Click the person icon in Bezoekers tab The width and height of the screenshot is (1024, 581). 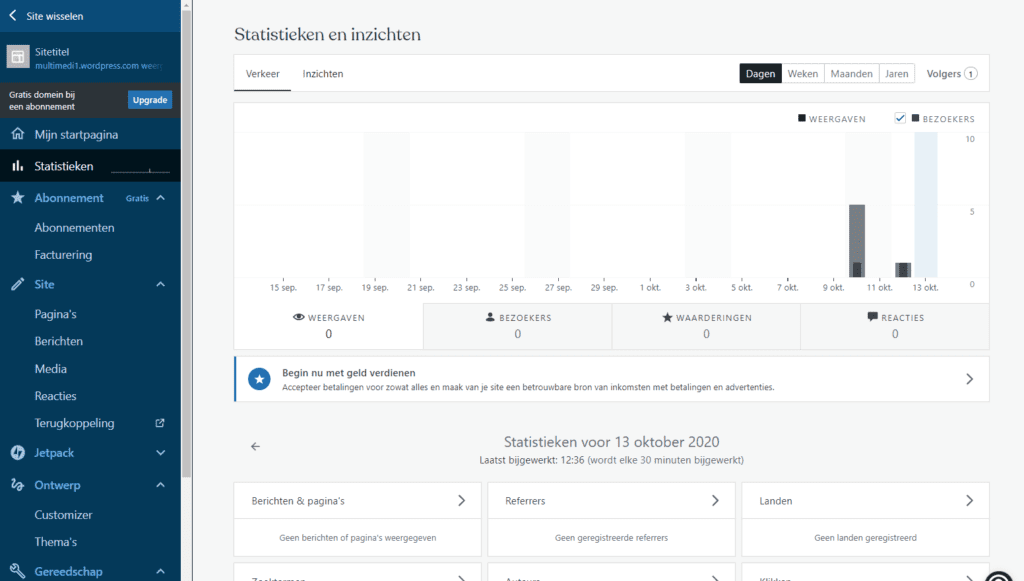(490, 317)
